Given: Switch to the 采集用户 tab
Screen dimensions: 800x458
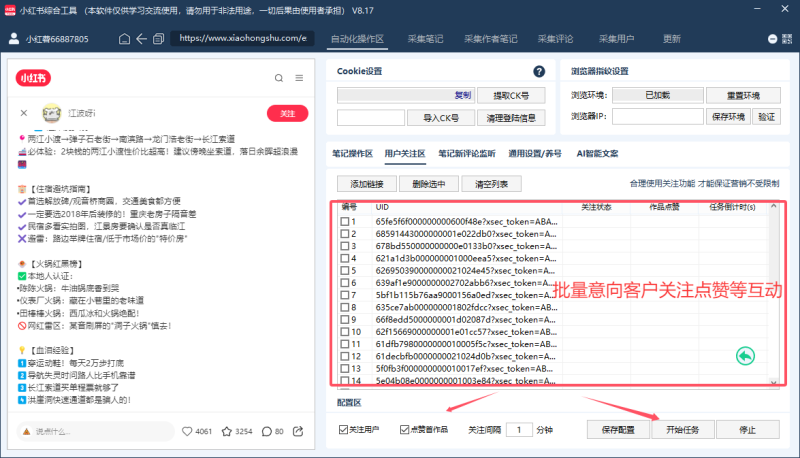Looking at the screenshot, I should point(616,39).
